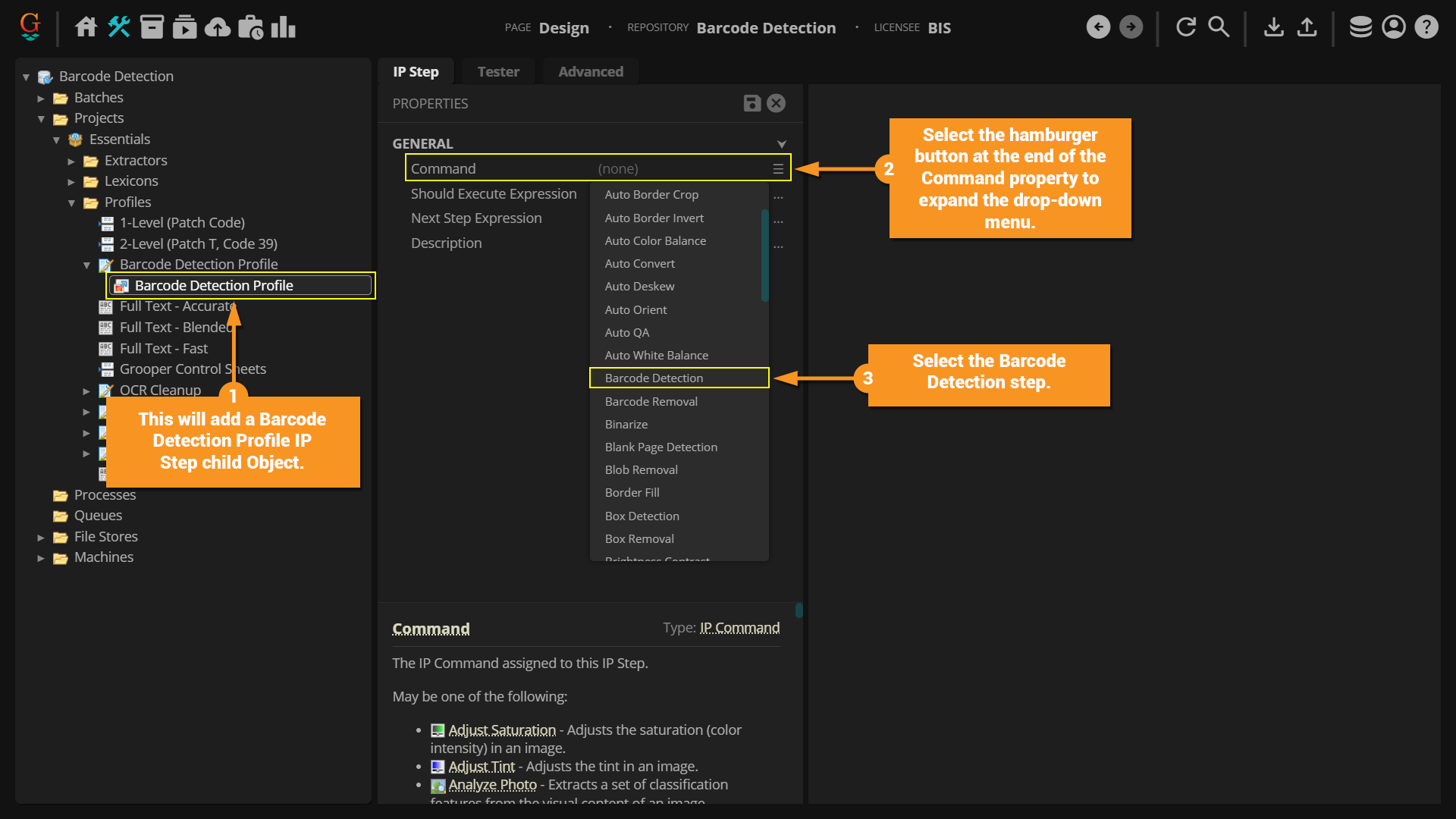
Task: Open the database stack icon
Action: [x=1360, y=27]
